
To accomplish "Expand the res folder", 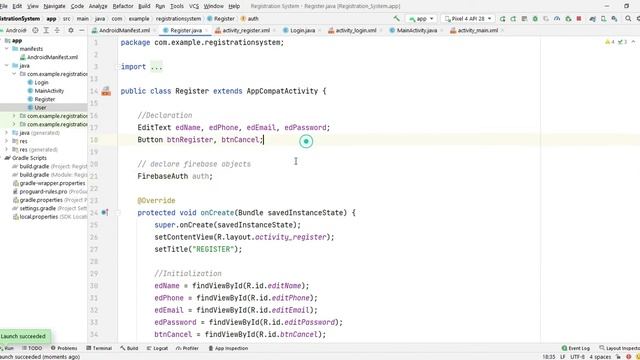I will [x=7, y=141].
